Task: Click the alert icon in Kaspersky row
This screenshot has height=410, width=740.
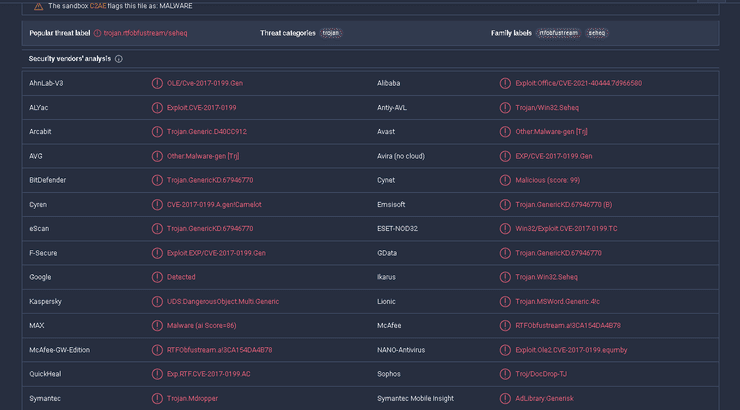Action: [x=157, y=301]
